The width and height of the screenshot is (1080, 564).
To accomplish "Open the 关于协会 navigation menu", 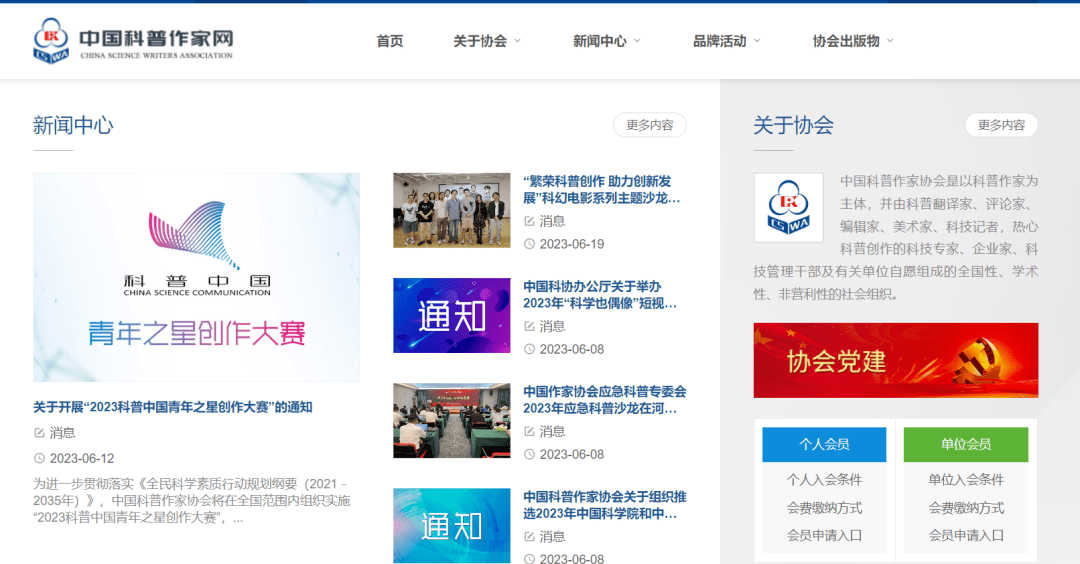I will (x=480, y=41).
